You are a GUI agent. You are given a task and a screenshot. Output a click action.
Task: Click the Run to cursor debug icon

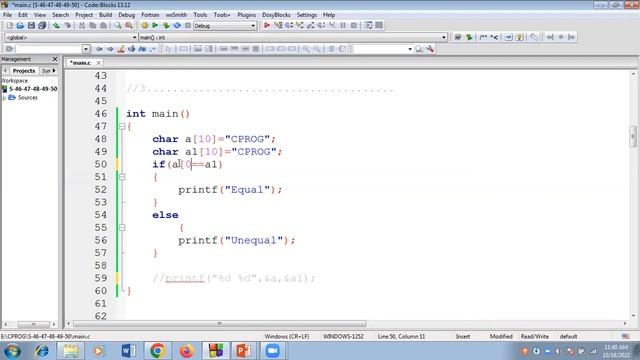(x=278, y=25)
